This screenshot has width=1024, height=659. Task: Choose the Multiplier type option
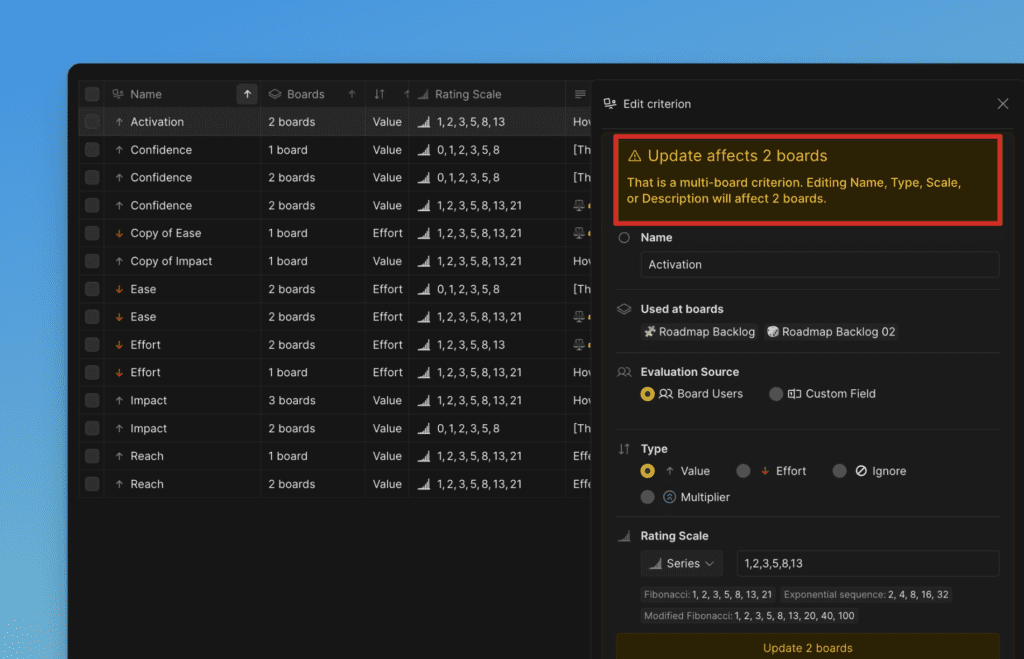[x=648, y=497]
